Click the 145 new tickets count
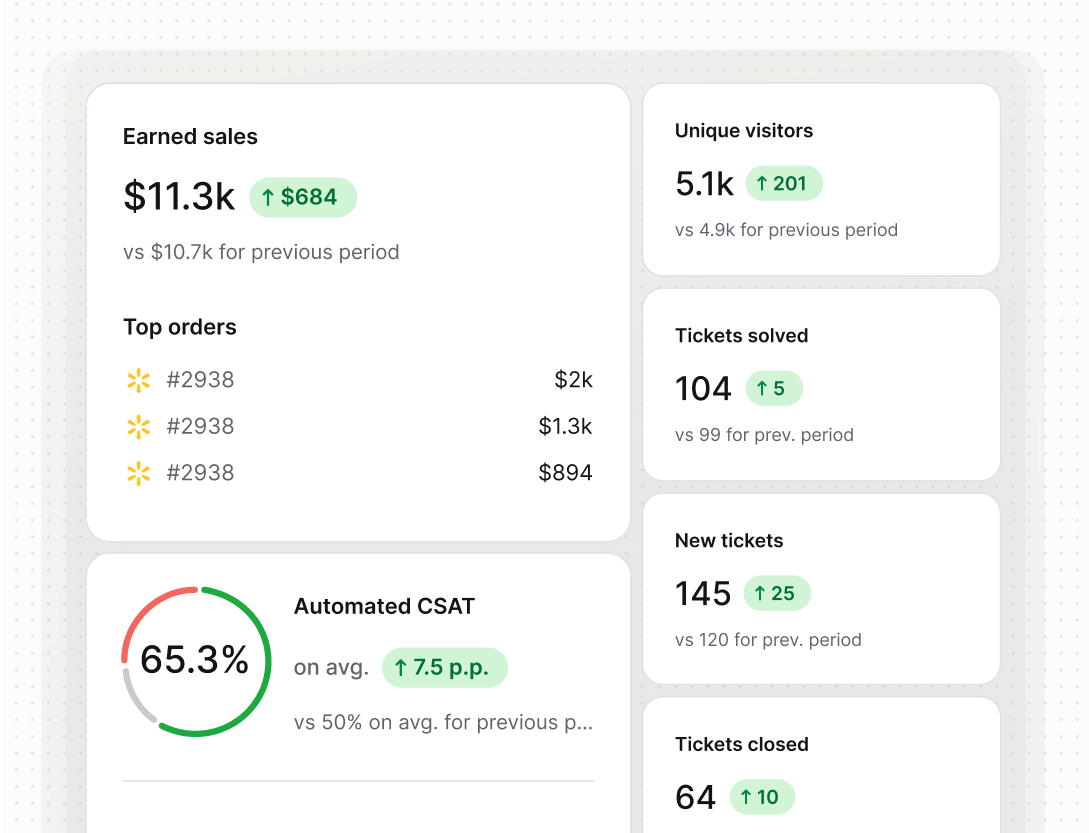 pyautogui.click(x=702, y=593)
